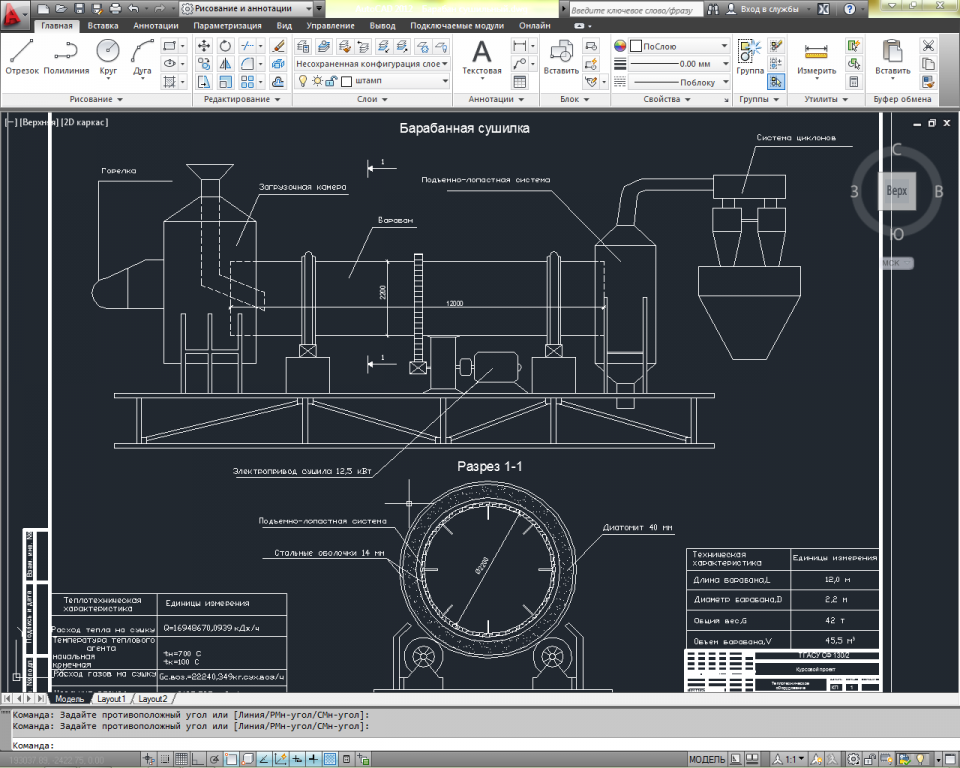
Task: Toggle snap mode in status bar
Action: coord(165,759)
